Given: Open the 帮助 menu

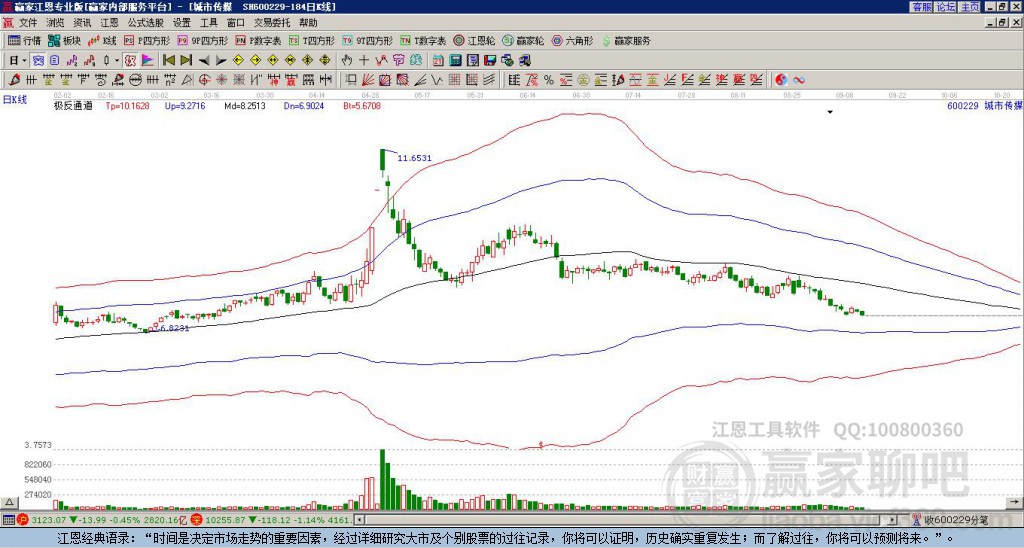Looking at the screenshot, I should point(308,23).
